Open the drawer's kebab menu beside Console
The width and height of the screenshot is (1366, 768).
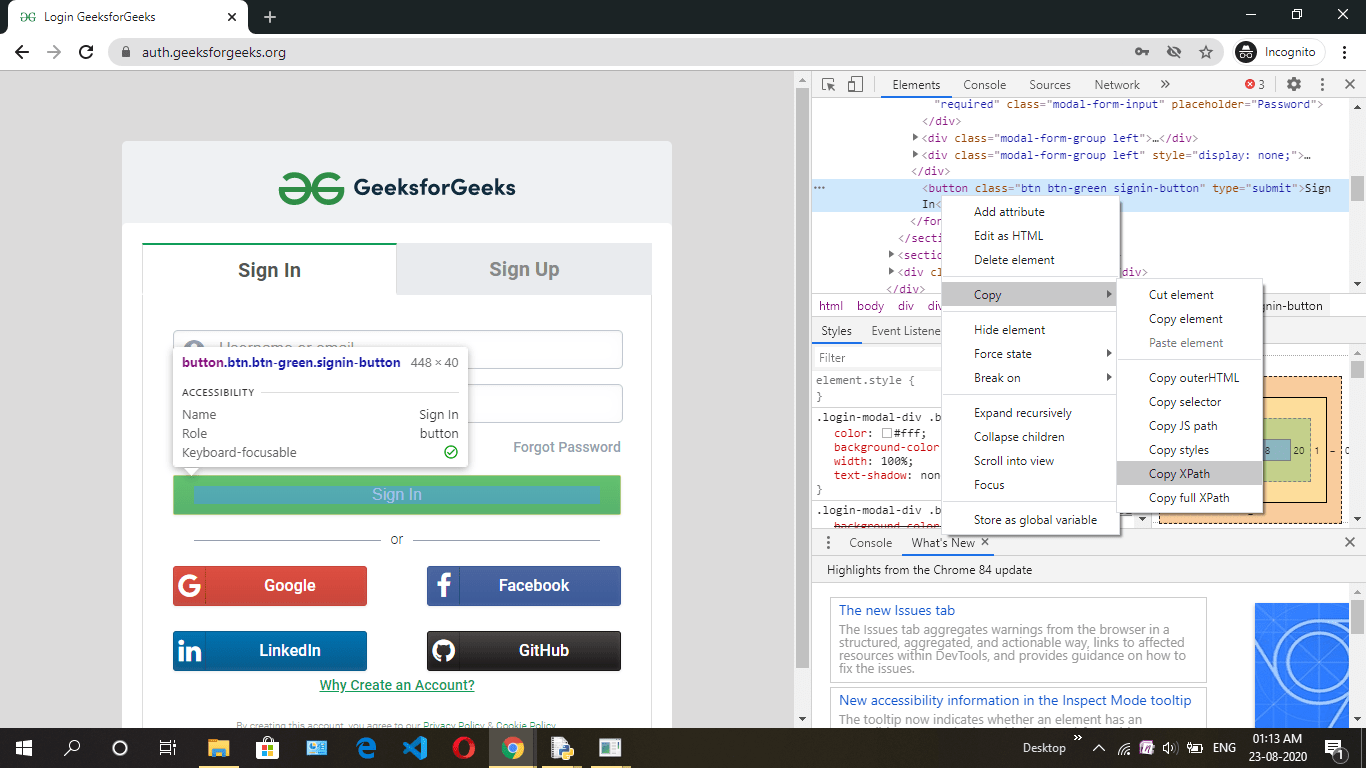(x=828, y=543)
